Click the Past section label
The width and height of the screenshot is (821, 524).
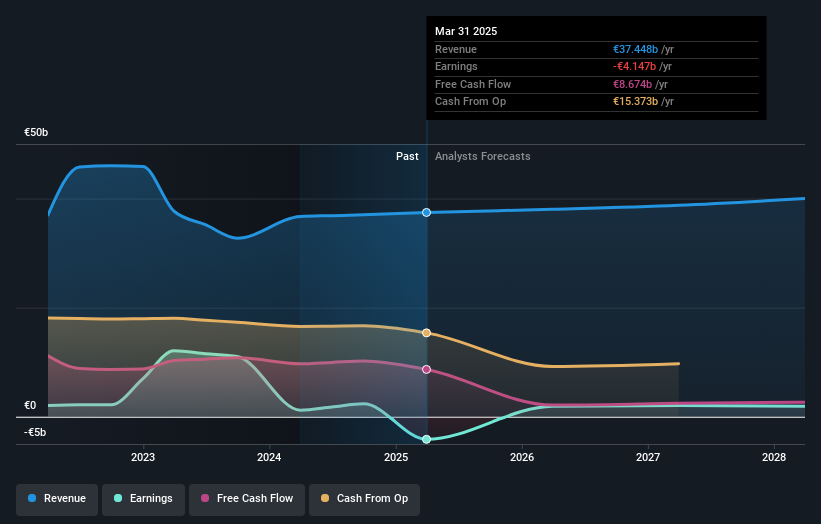(x=407, y=157)
